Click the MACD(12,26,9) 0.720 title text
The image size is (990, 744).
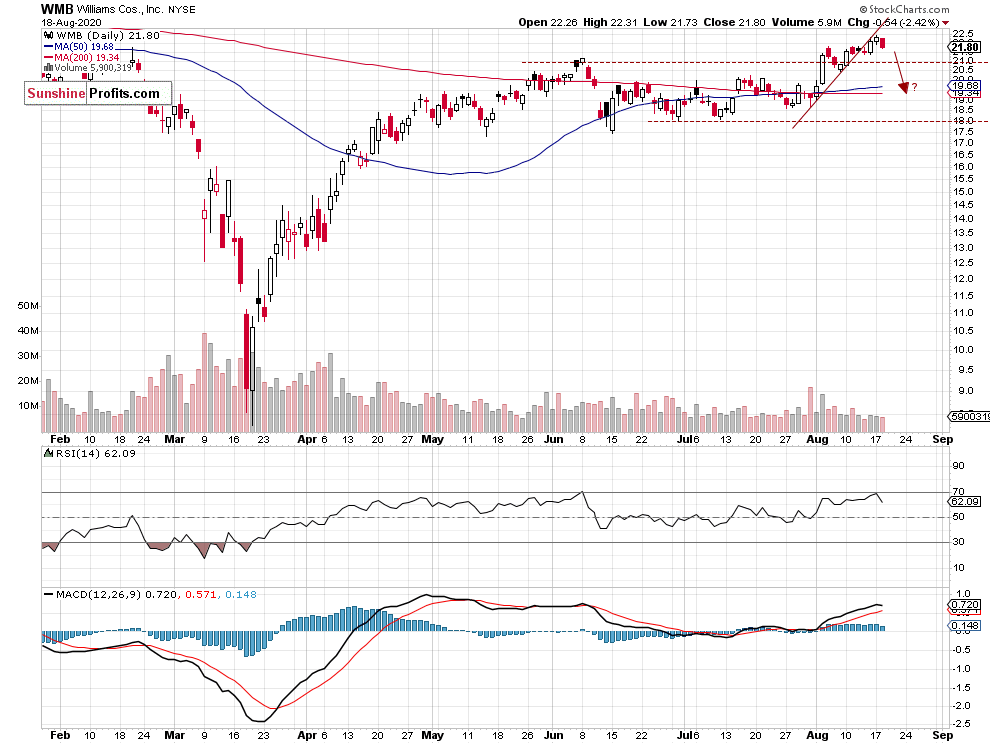pos(116,594)
